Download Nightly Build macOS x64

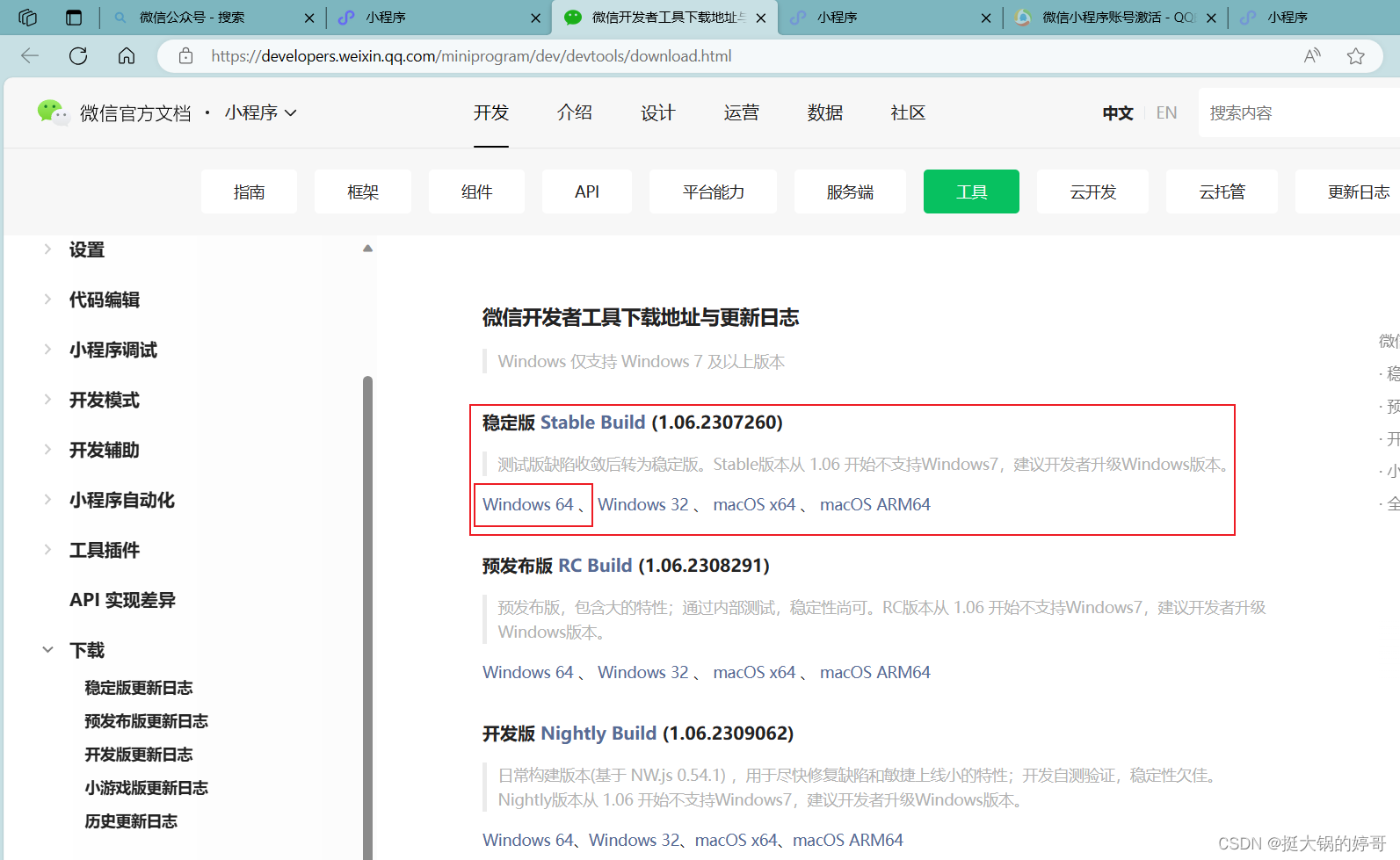pos(736,840)
